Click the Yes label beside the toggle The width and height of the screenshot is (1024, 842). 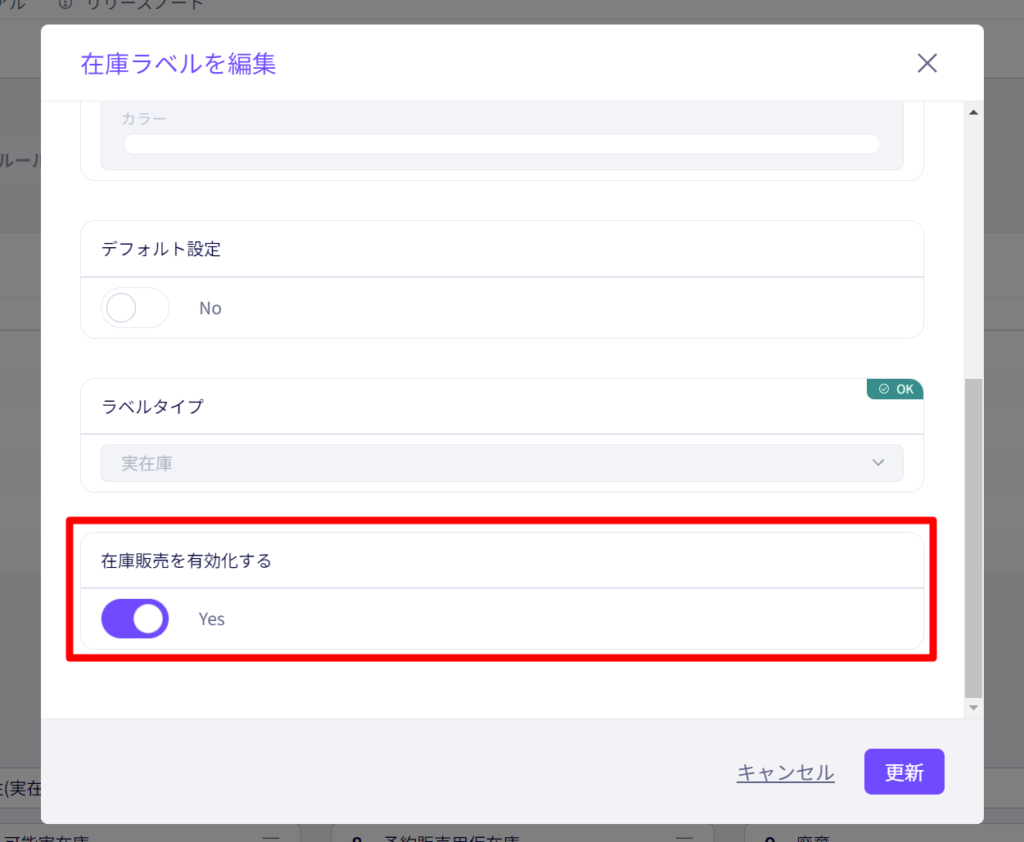(x=212, y=619)
